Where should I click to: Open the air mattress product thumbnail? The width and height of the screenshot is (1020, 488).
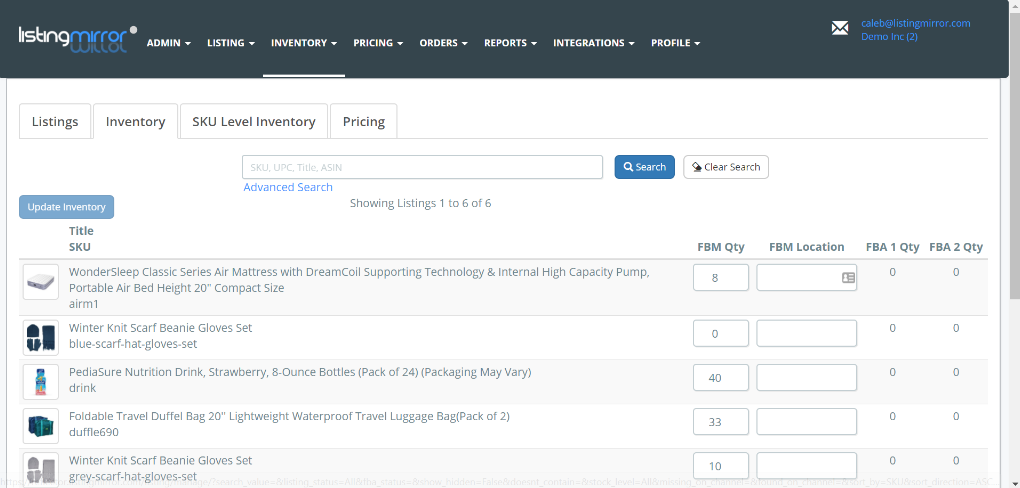click(x=41, y=282)
